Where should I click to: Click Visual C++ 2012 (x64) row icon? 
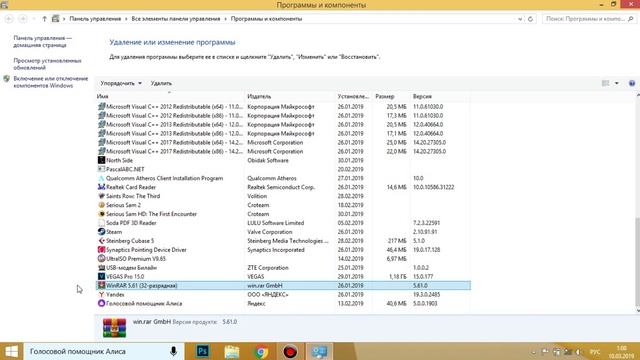pyautogui.click(x=102, y=107)
